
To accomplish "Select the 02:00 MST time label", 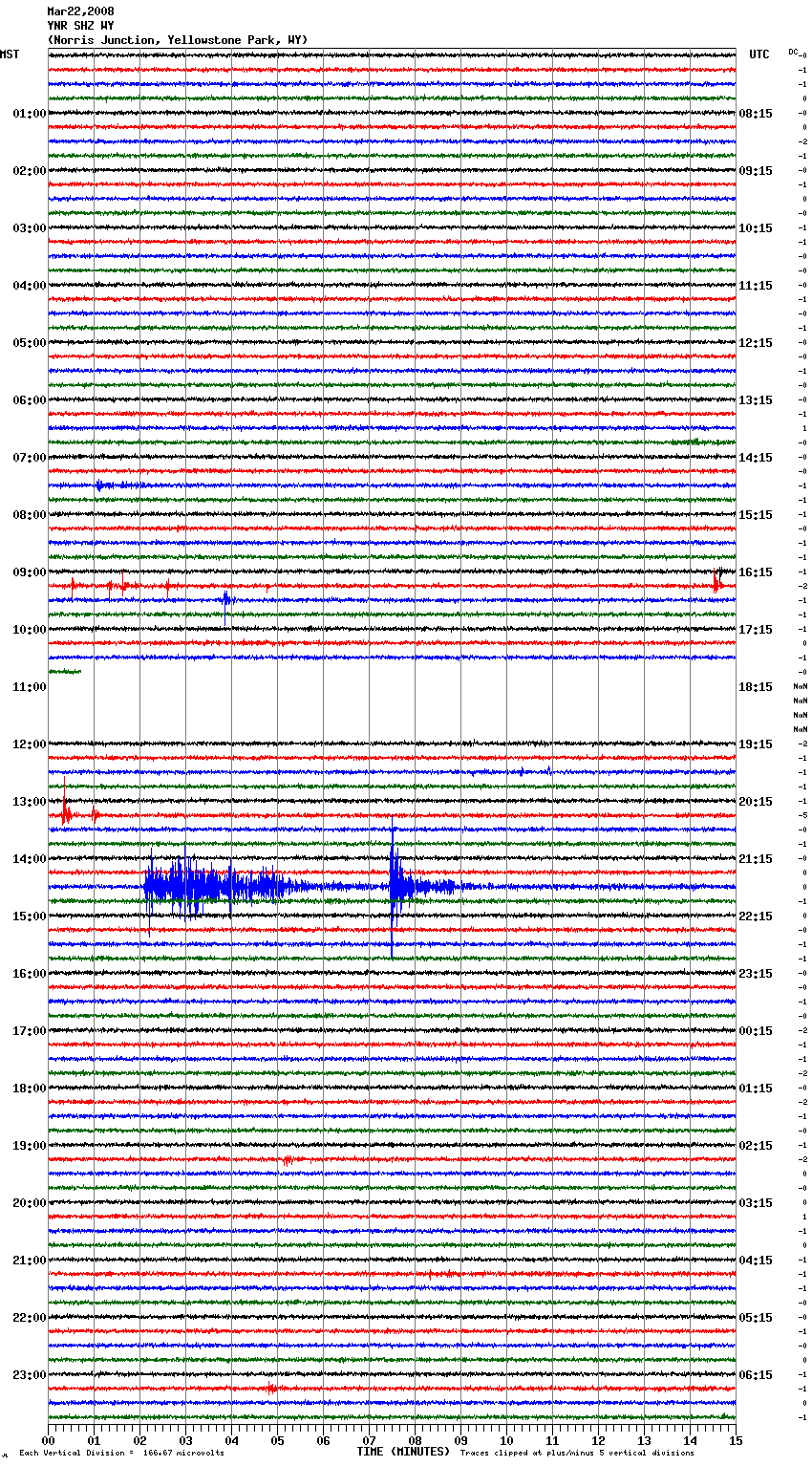I will click(30, 171).
